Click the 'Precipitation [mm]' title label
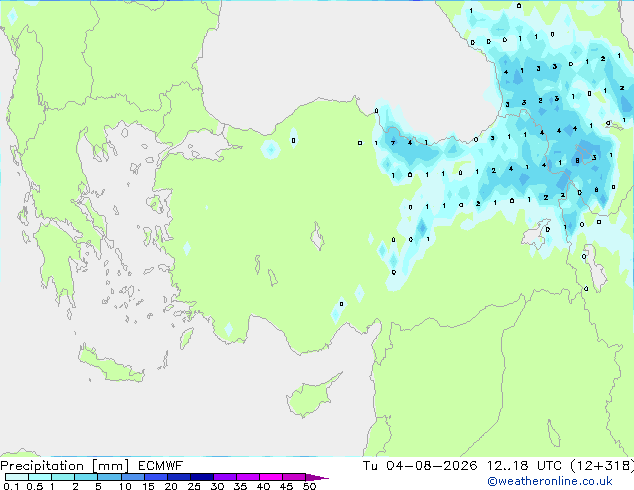This screenshot has width=634, height=490. (64, 466)
